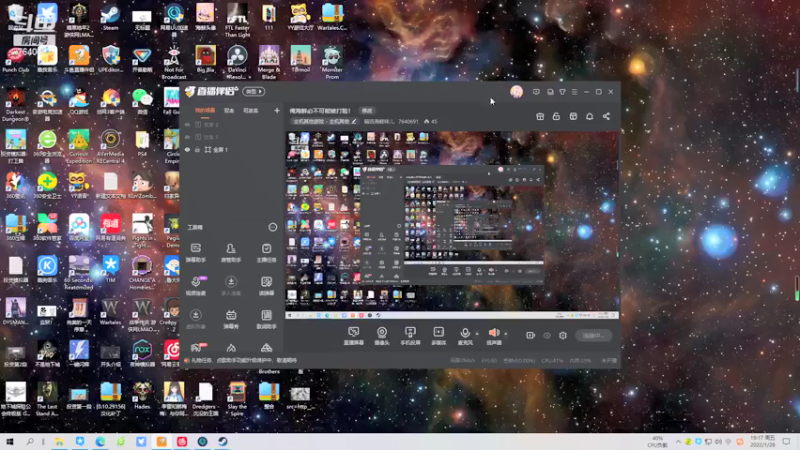
Task: Expand the toolbox more options button
Action: 272,227
